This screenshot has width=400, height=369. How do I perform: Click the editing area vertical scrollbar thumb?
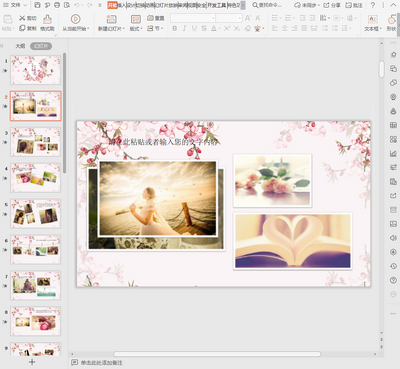[382, 69]
